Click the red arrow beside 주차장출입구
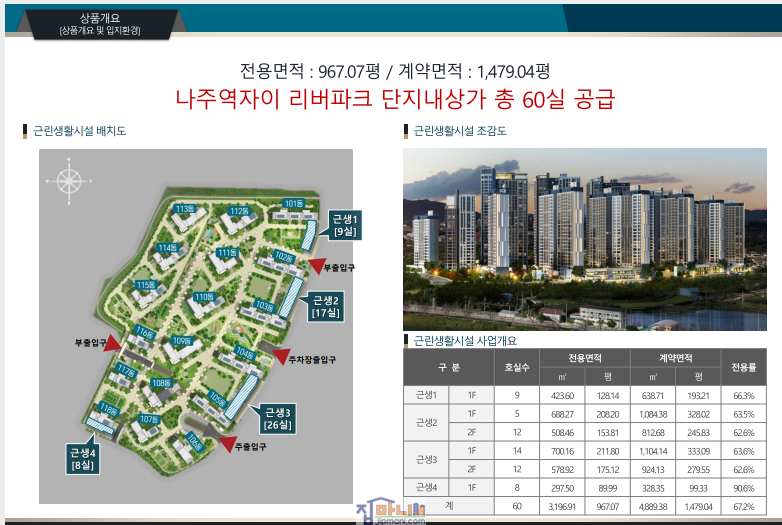782x525 pixels. click(x=281, y=355)
